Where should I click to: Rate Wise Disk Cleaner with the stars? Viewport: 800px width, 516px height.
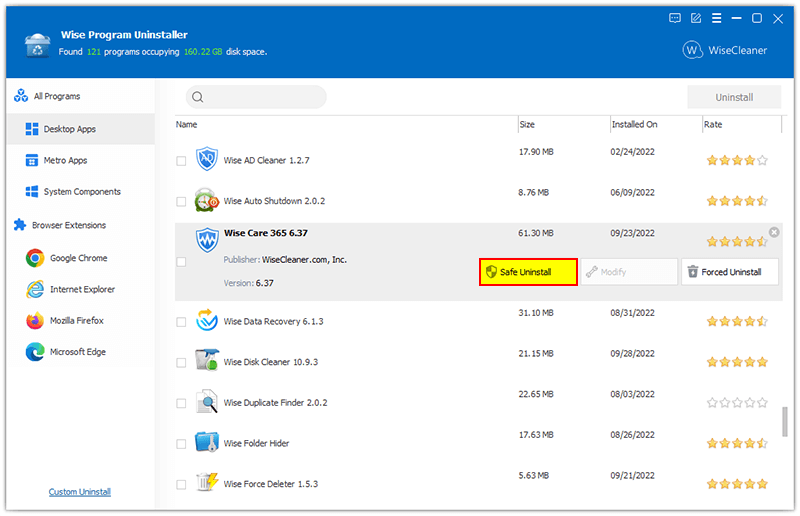(x=737, y=362)
